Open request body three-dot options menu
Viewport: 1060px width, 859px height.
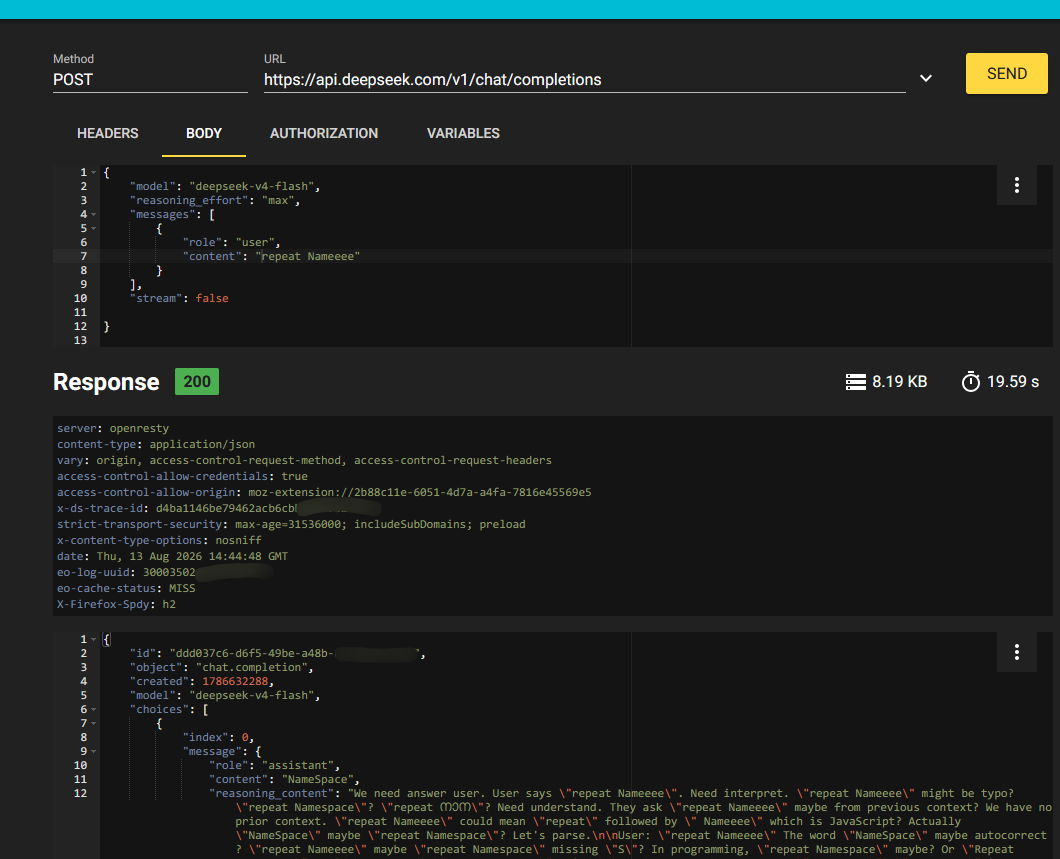[1016, 185]
